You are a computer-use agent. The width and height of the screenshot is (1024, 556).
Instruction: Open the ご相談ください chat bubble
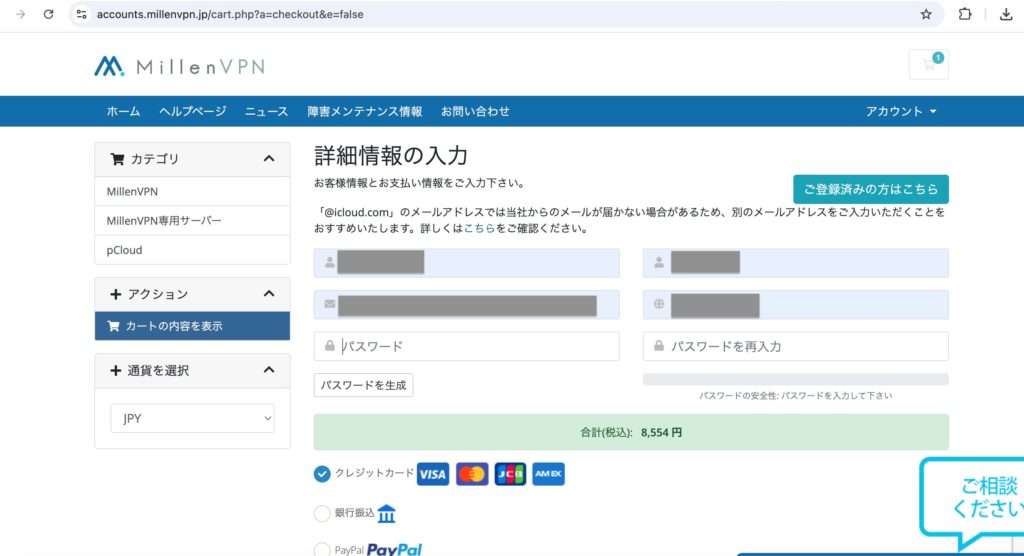point(973,503)
